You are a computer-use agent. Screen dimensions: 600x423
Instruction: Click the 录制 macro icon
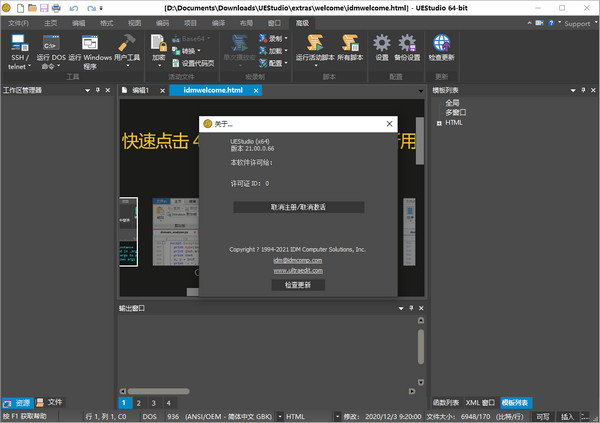(262, 38)
